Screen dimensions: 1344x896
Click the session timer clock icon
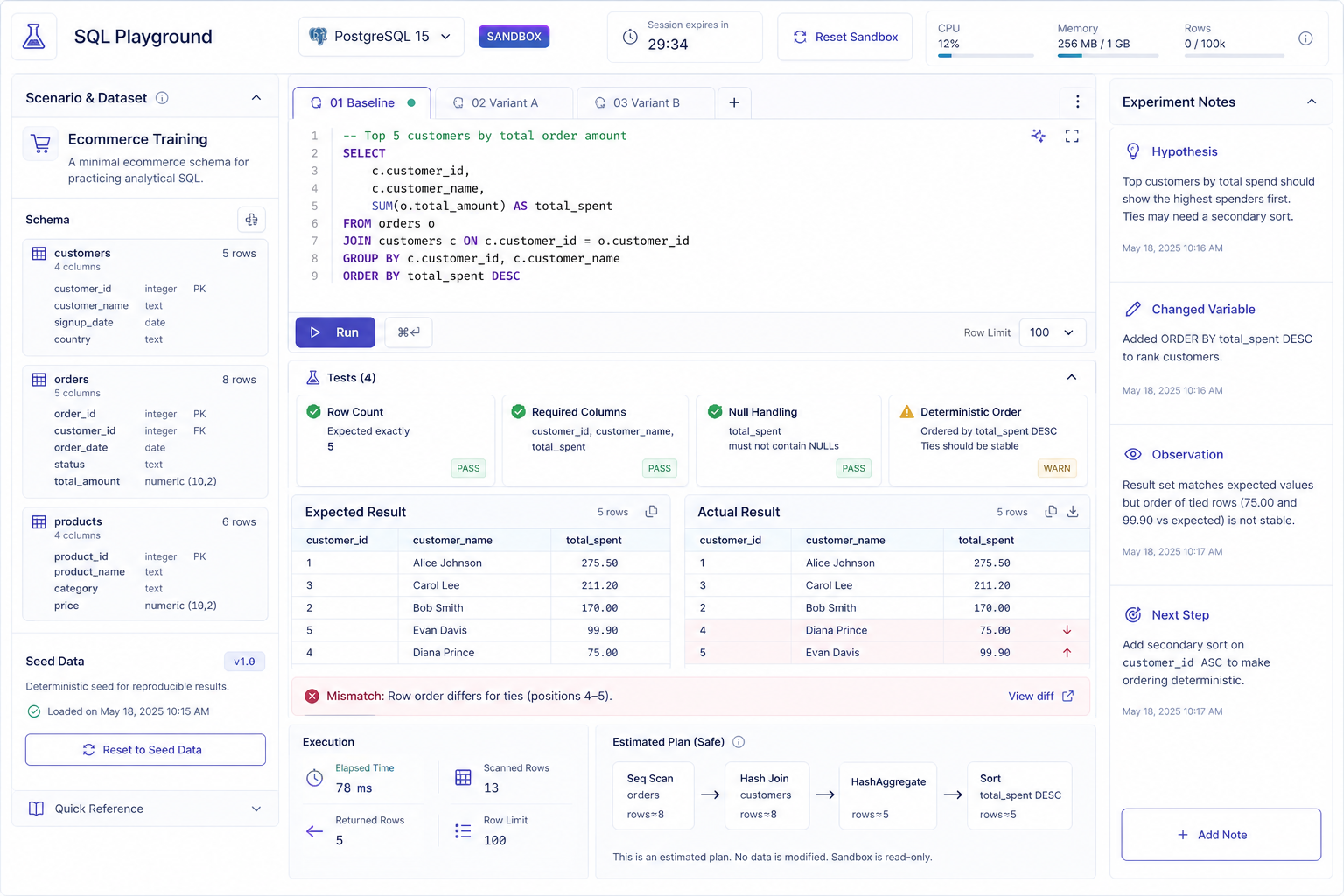(630, 37)
